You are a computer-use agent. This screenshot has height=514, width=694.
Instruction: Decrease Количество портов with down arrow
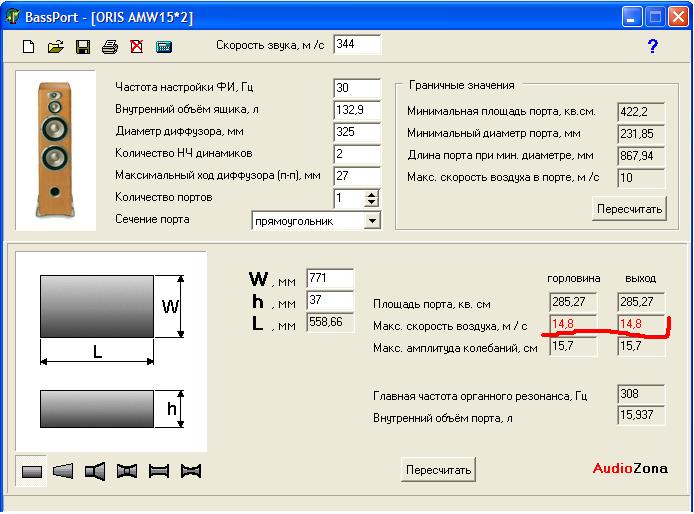click(x=372, y=203)
